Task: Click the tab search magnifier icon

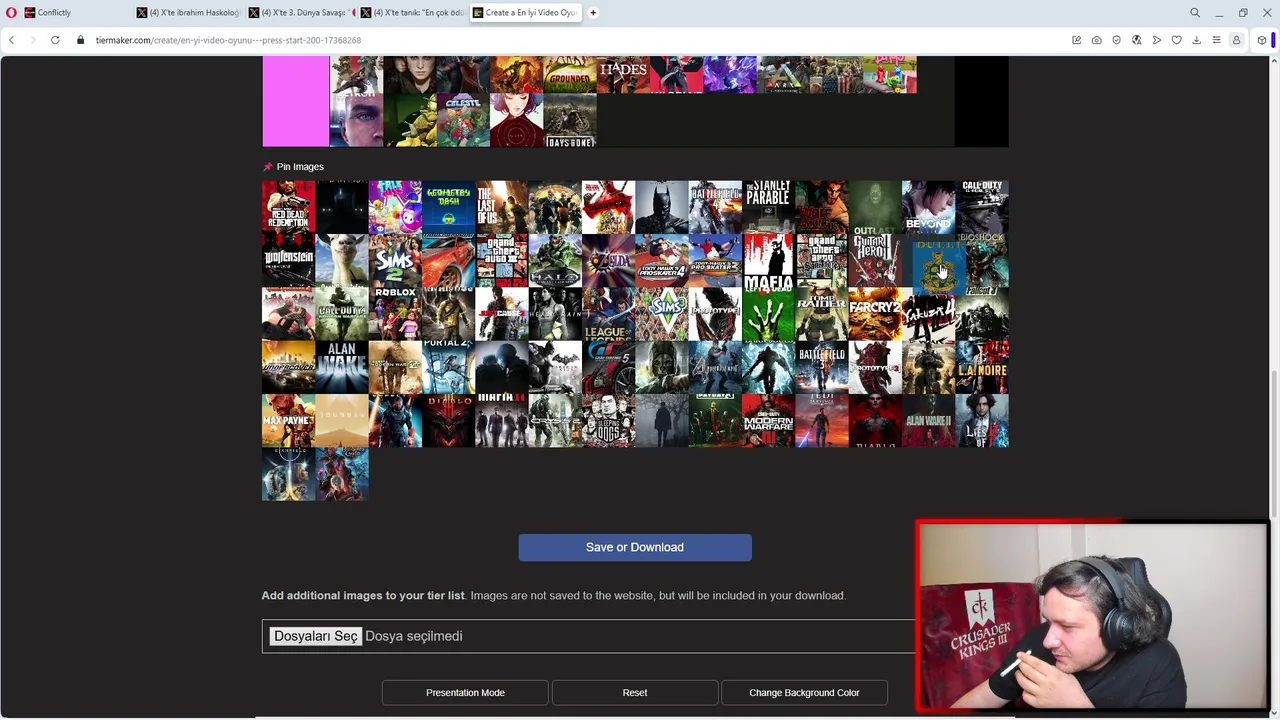Action: tap(1195, 13)
